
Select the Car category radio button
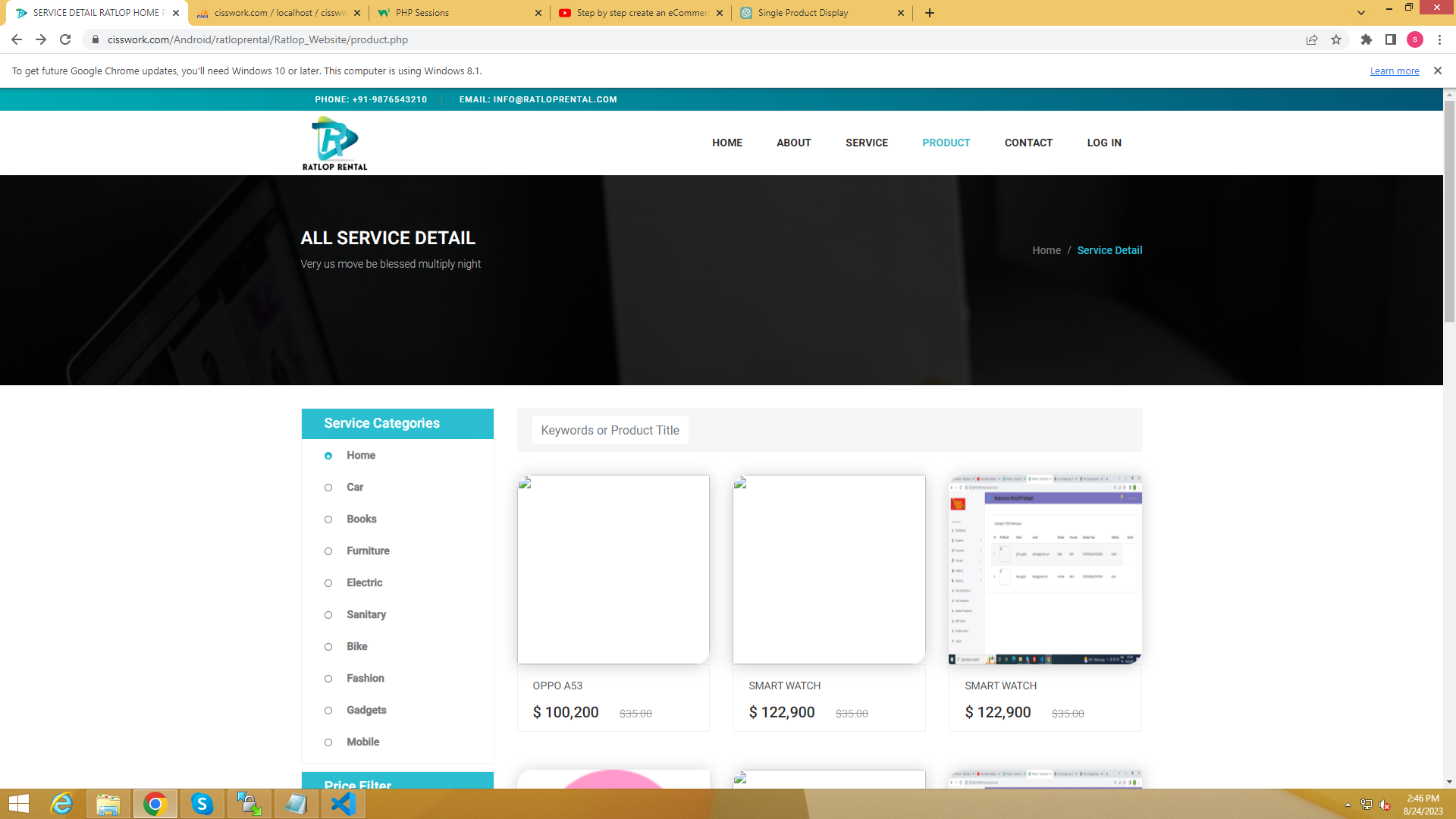point(328,488)
